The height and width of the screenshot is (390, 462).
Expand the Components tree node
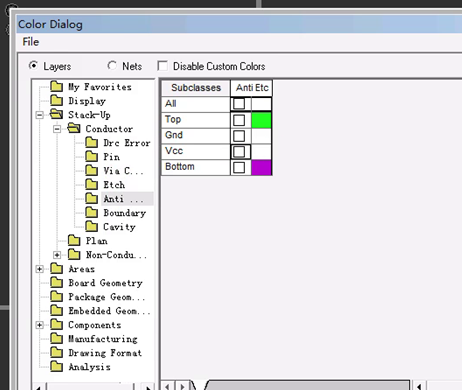pos(40,325)
